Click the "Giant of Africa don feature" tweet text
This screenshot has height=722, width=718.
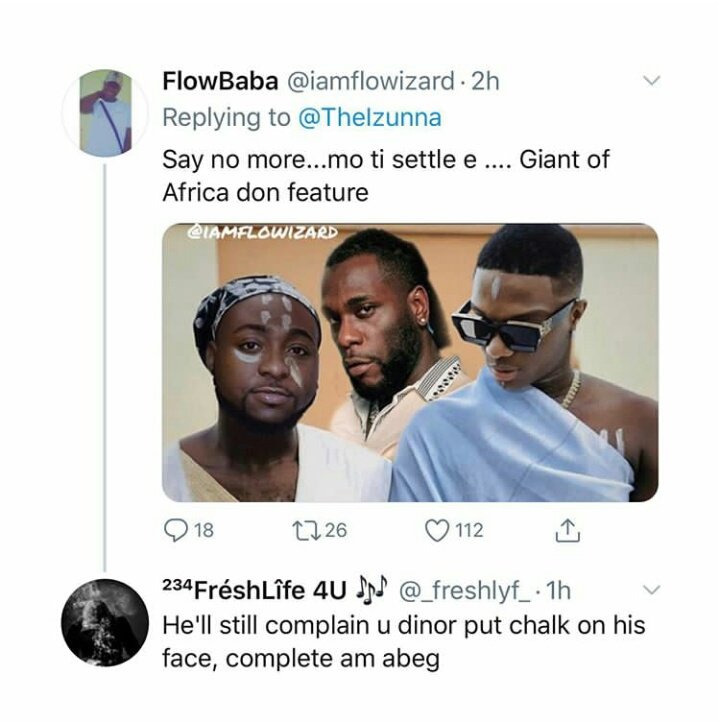pyautogui.click(x=386, y=175)
